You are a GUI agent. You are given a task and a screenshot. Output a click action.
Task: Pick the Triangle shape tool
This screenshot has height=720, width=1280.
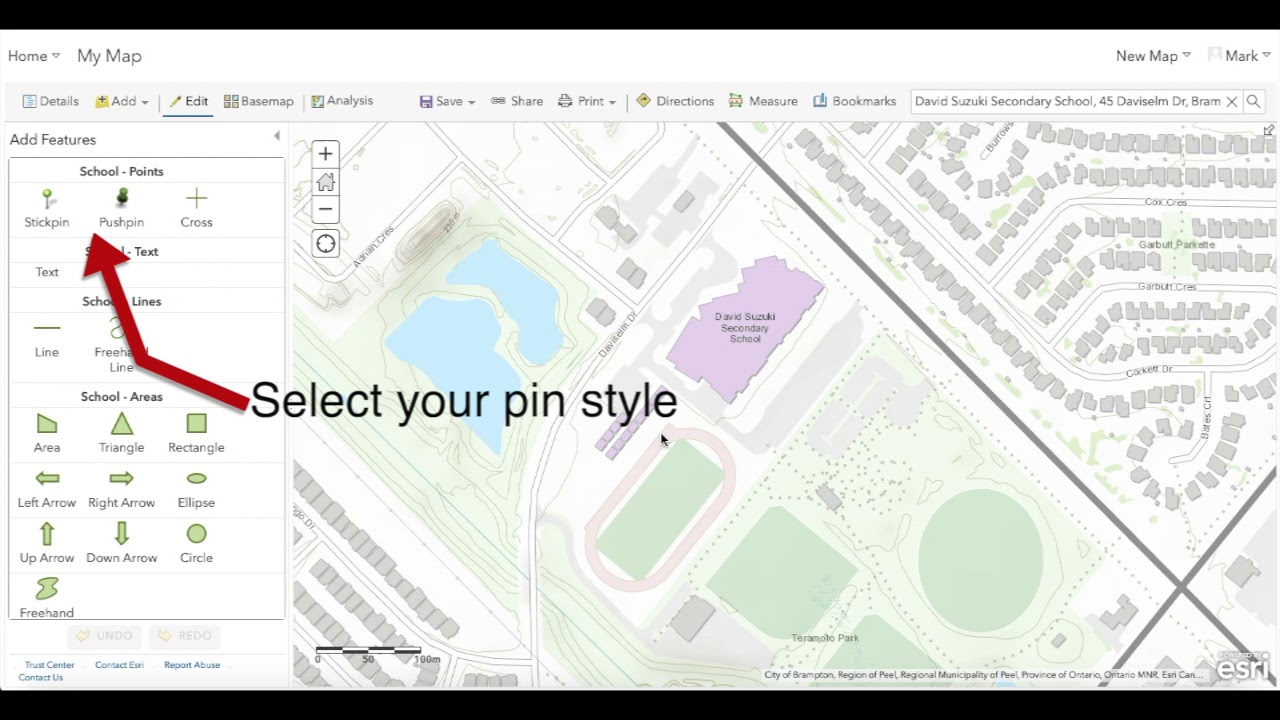(x=121, y=434)
